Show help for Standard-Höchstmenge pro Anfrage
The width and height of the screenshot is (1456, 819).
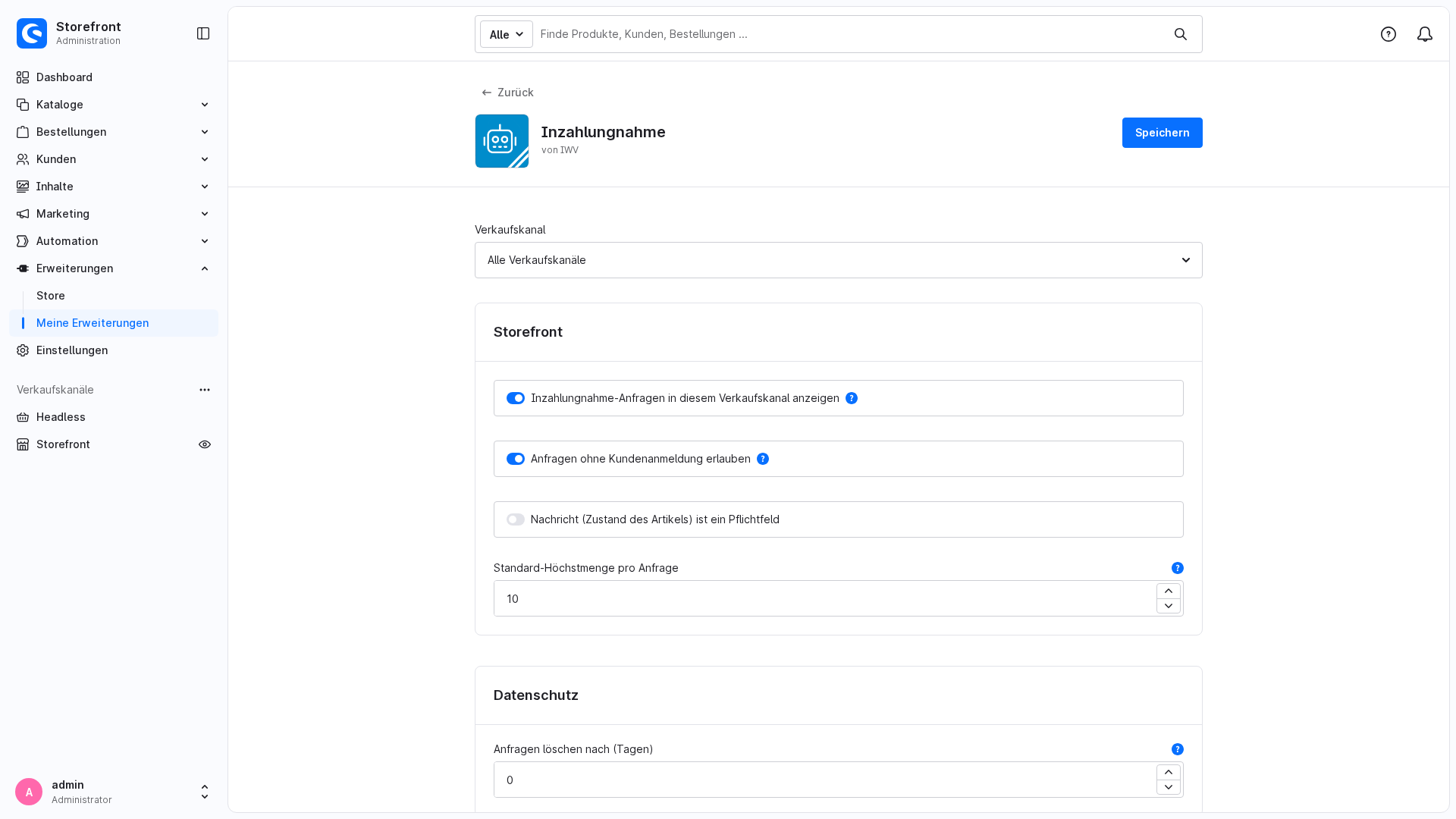click(x=1178, y=568)
